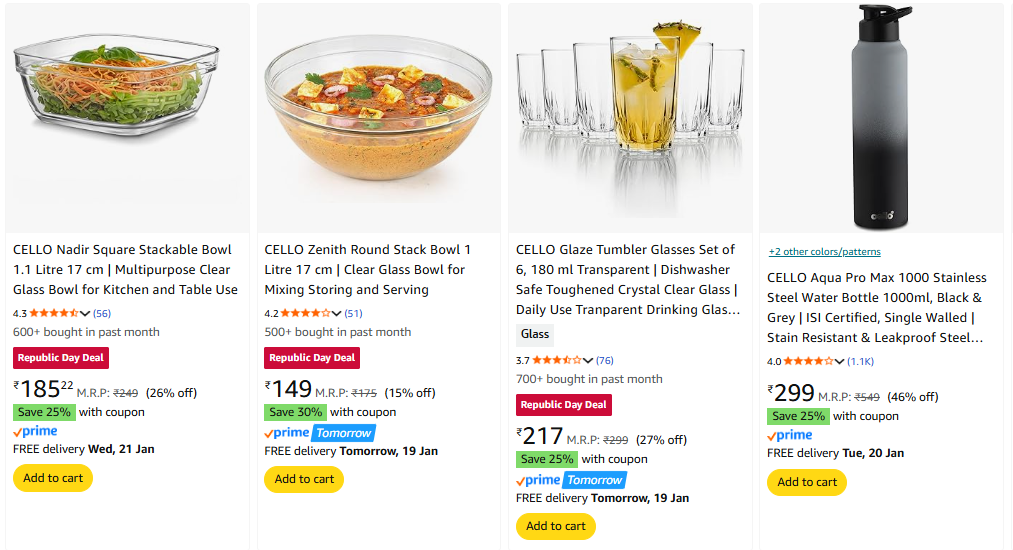View the 1.1K reviews for water bottle
The height and width of the screenshot is (550, 1013).
pyautogui.click(x=860, y=362)
